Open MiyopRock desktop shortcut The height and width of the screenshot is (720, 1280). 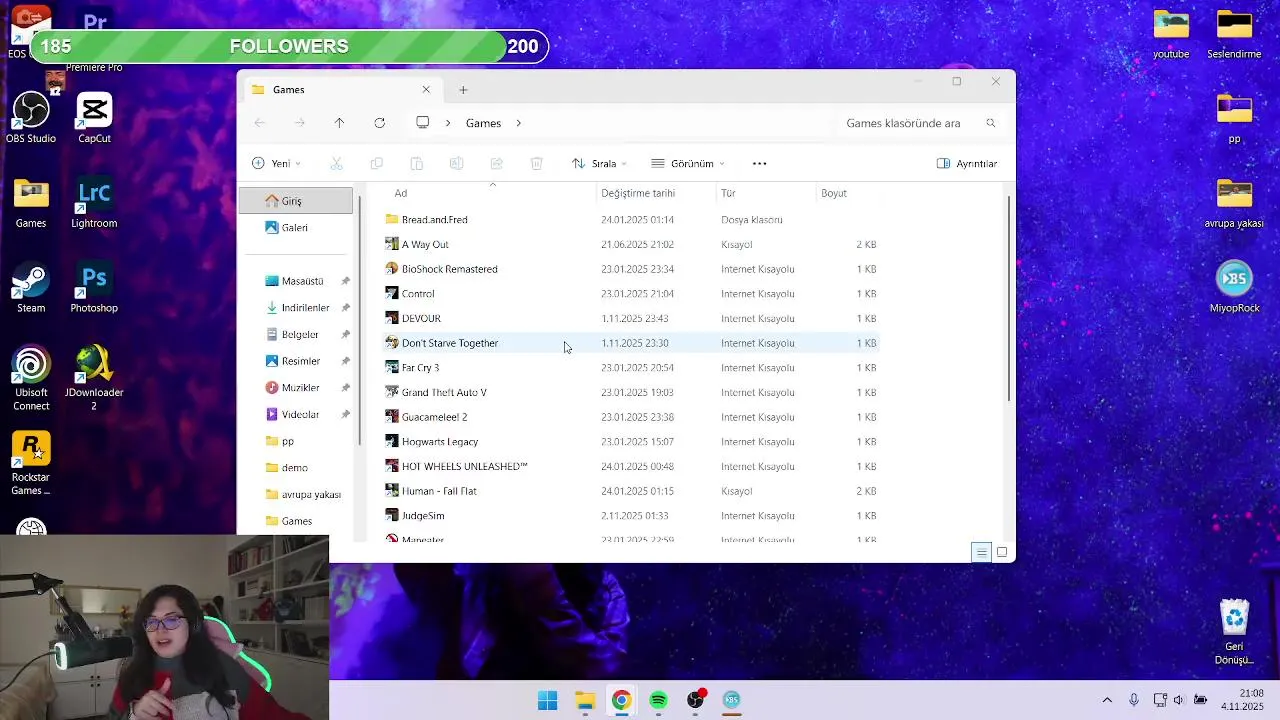click(1234, 289)
